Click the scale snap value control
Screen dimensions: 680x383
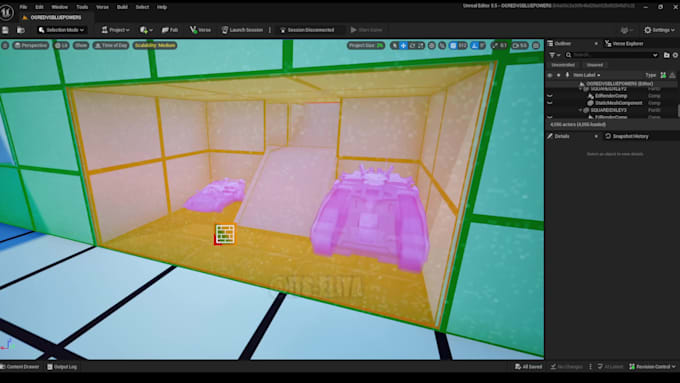[499, 45]
